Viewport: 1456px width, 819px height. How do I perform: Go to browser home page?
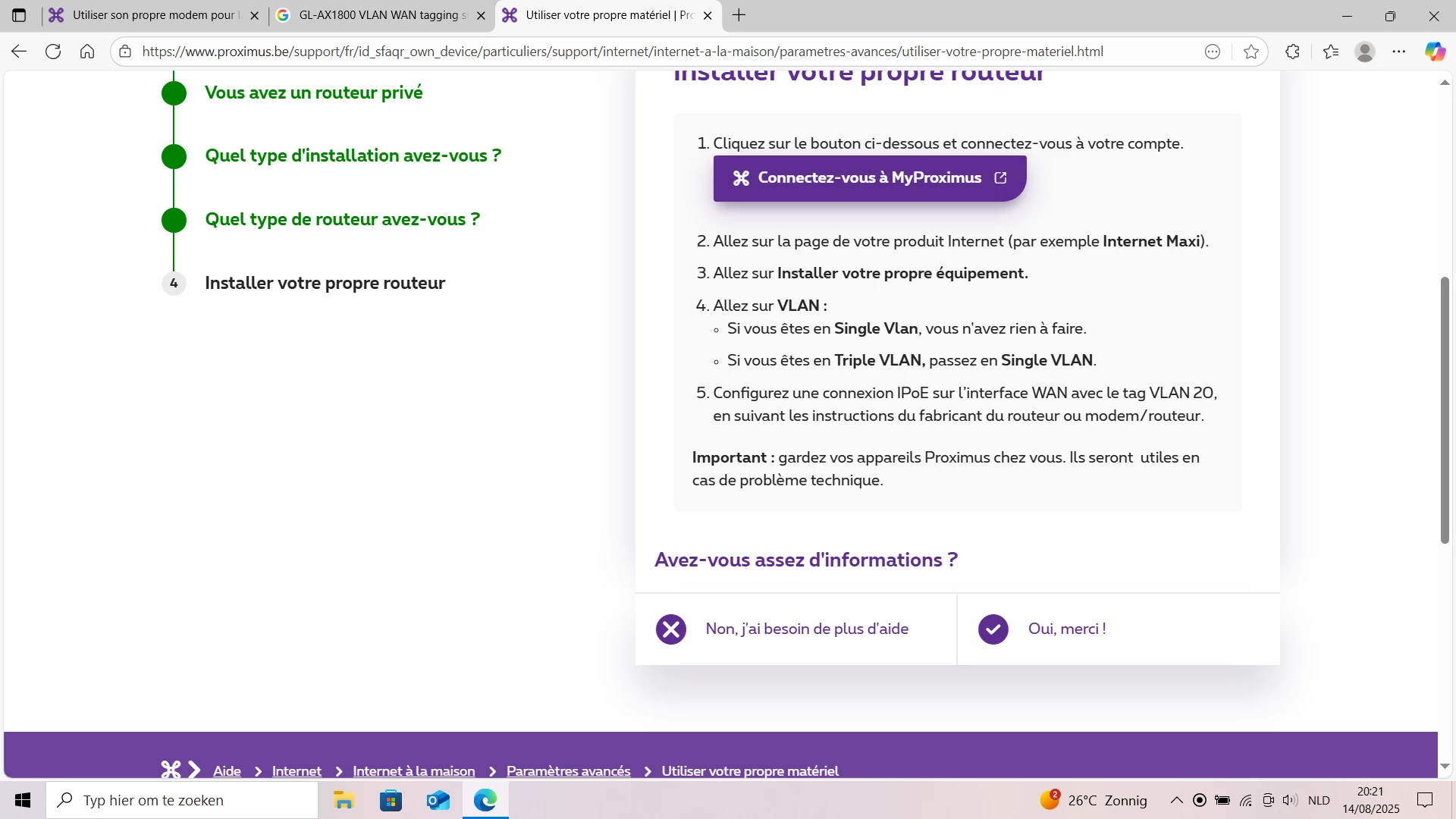pyautogui.click(x=87, y=52)
